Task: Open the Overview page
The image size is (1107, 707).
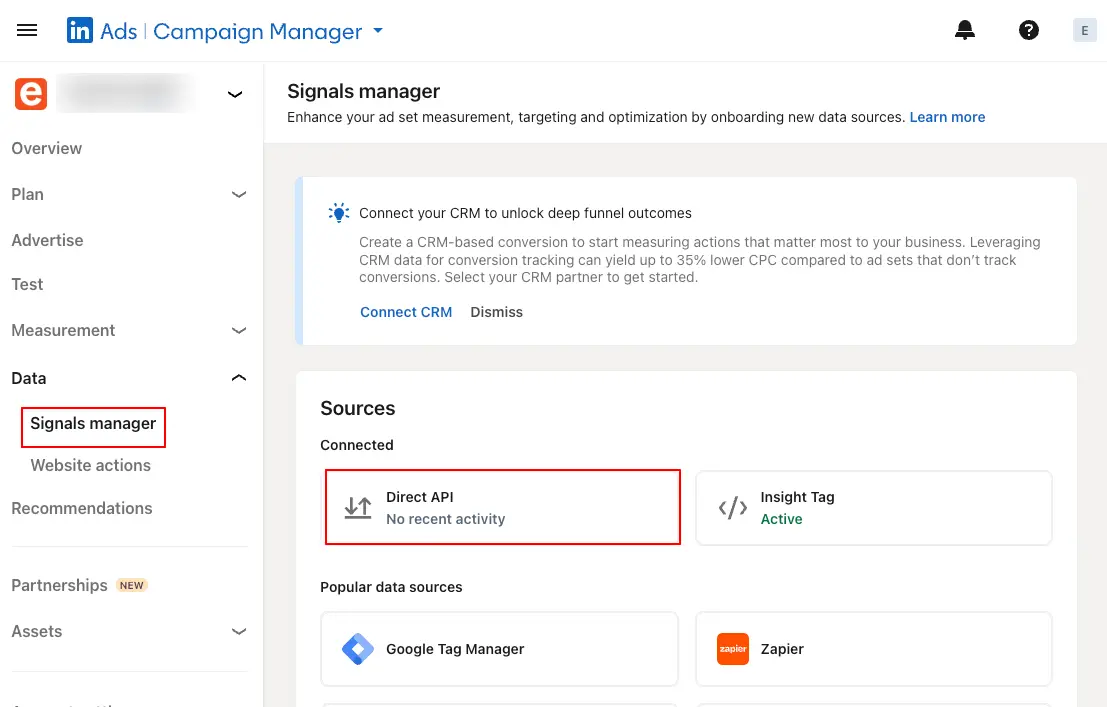Action: [47, 148]
